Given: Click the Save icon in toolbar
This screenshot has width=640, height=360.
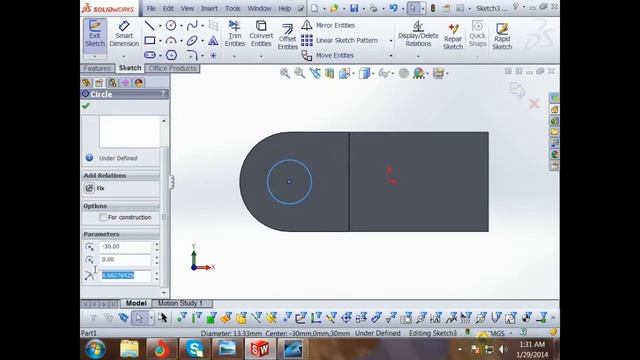Looking at the screenshot, I should point(354,8).
